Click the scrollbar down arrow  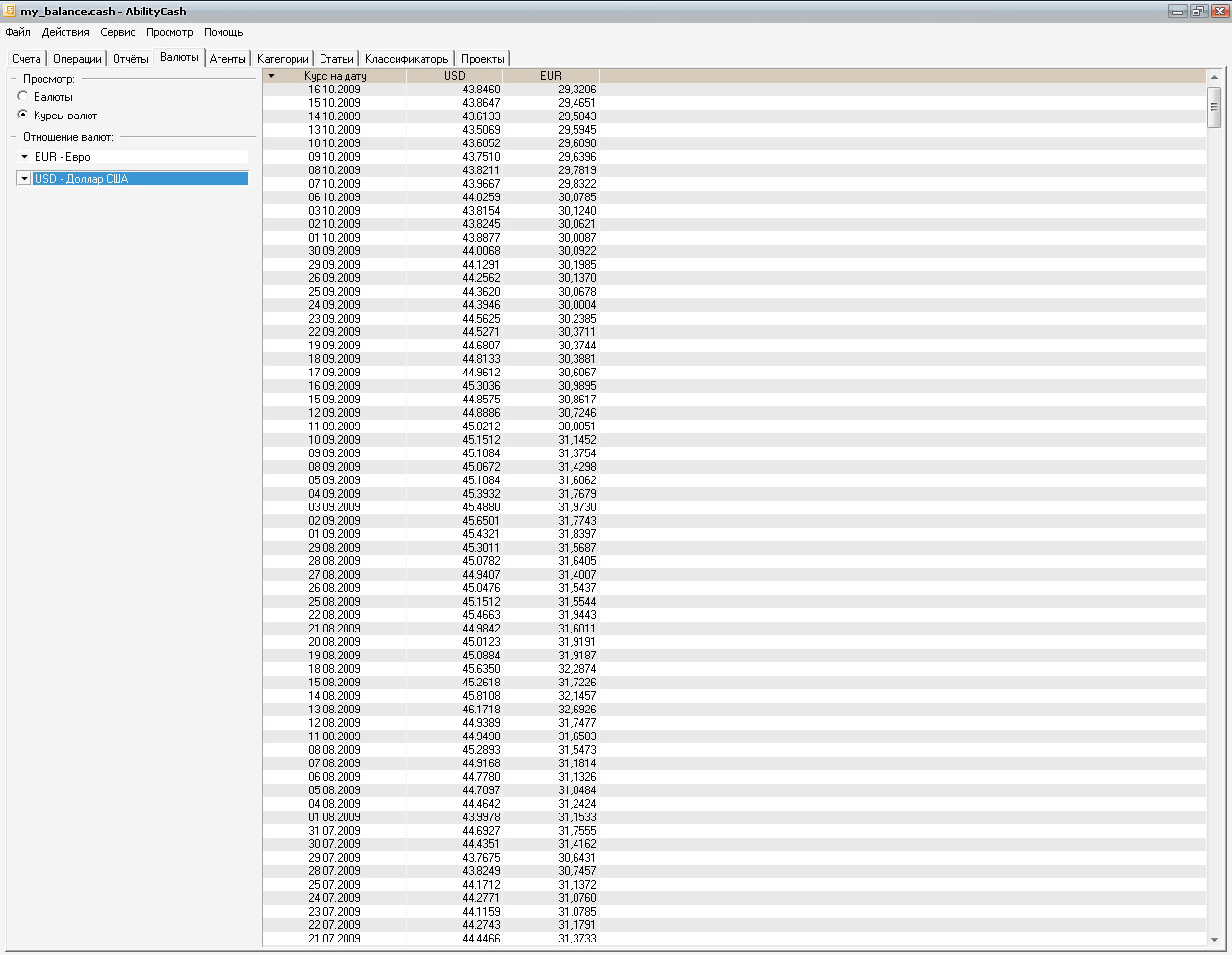[1214, 940]
